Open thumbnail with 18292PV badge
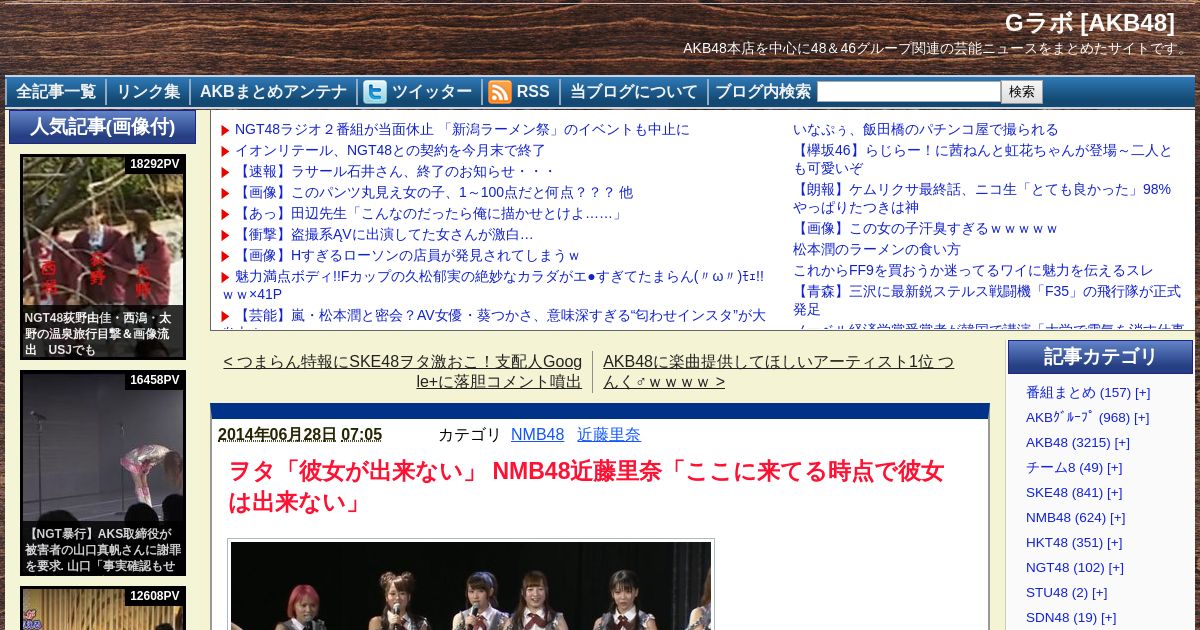Screen dimensions: 1200x630 [103, 257]
